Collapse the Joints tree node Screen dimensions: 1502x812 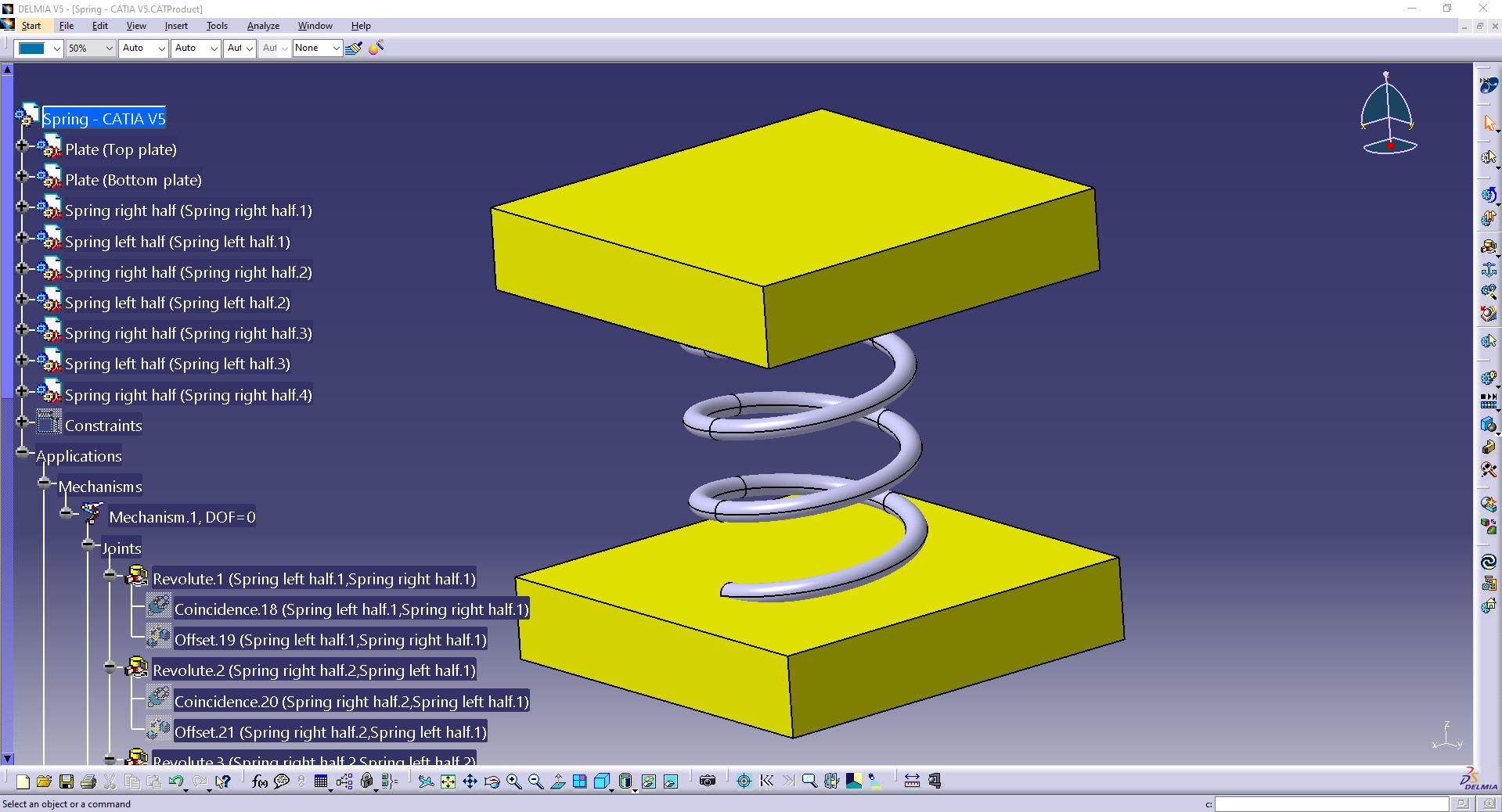click(x=88, y=545)
